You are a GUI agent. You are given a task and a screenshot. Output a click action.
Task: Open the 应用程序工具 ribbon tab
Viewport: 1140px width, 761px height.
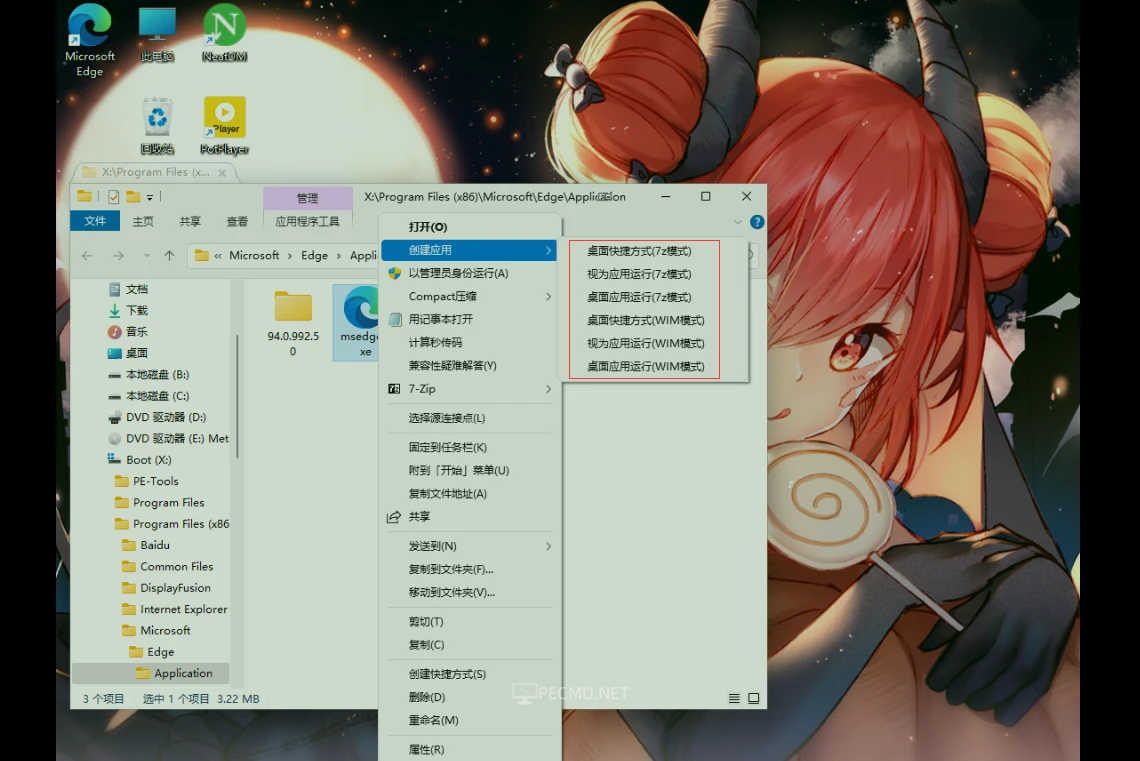308,221
